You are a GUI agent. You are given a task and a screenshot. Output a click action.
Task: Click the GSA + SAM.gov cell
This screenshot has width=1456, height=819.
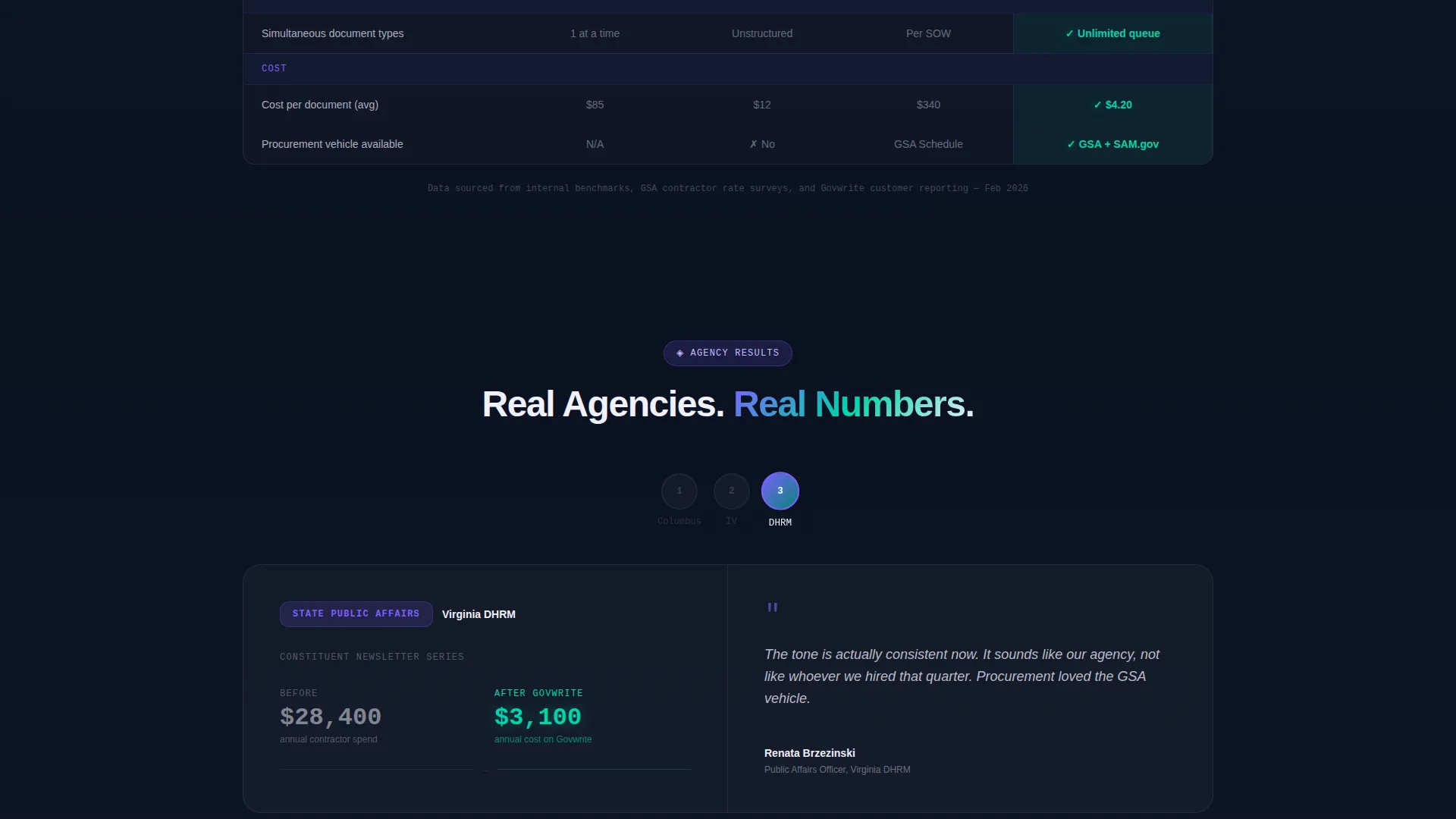pos(1112,144)
